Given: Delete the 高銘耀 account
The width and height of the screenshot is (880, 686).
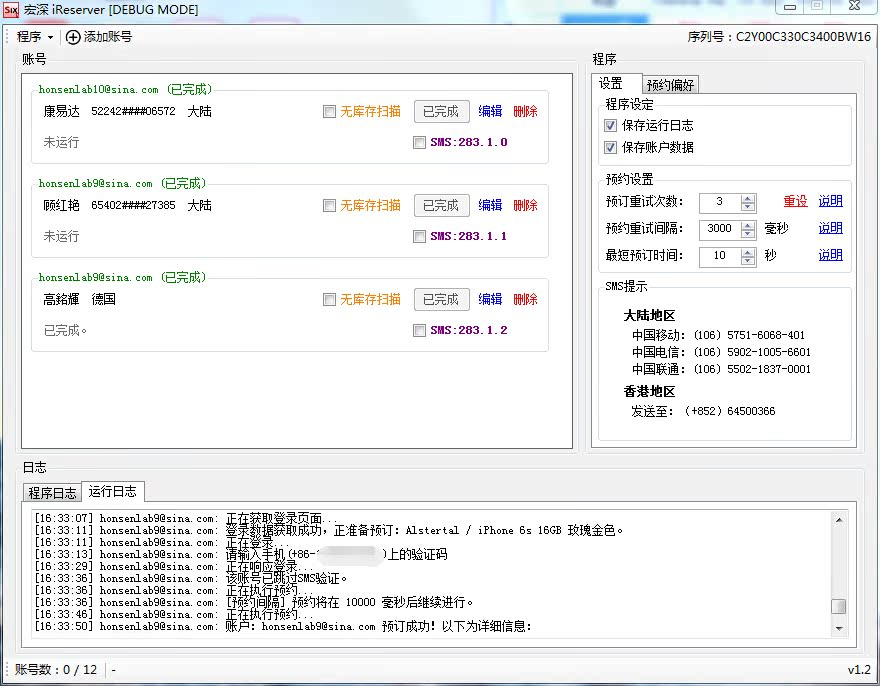Looking at the screenshot, I should click(525, 299).
